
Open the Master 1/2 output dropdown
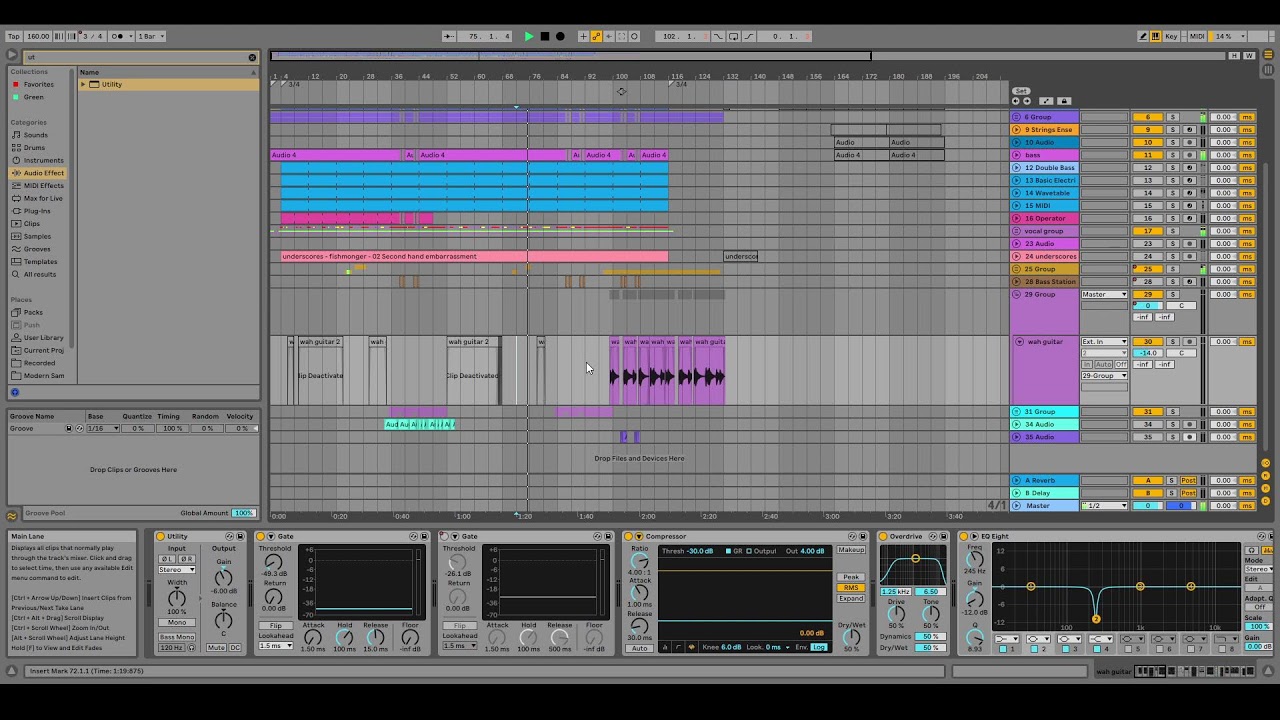pyautogui.click(x=1104, y=506)
